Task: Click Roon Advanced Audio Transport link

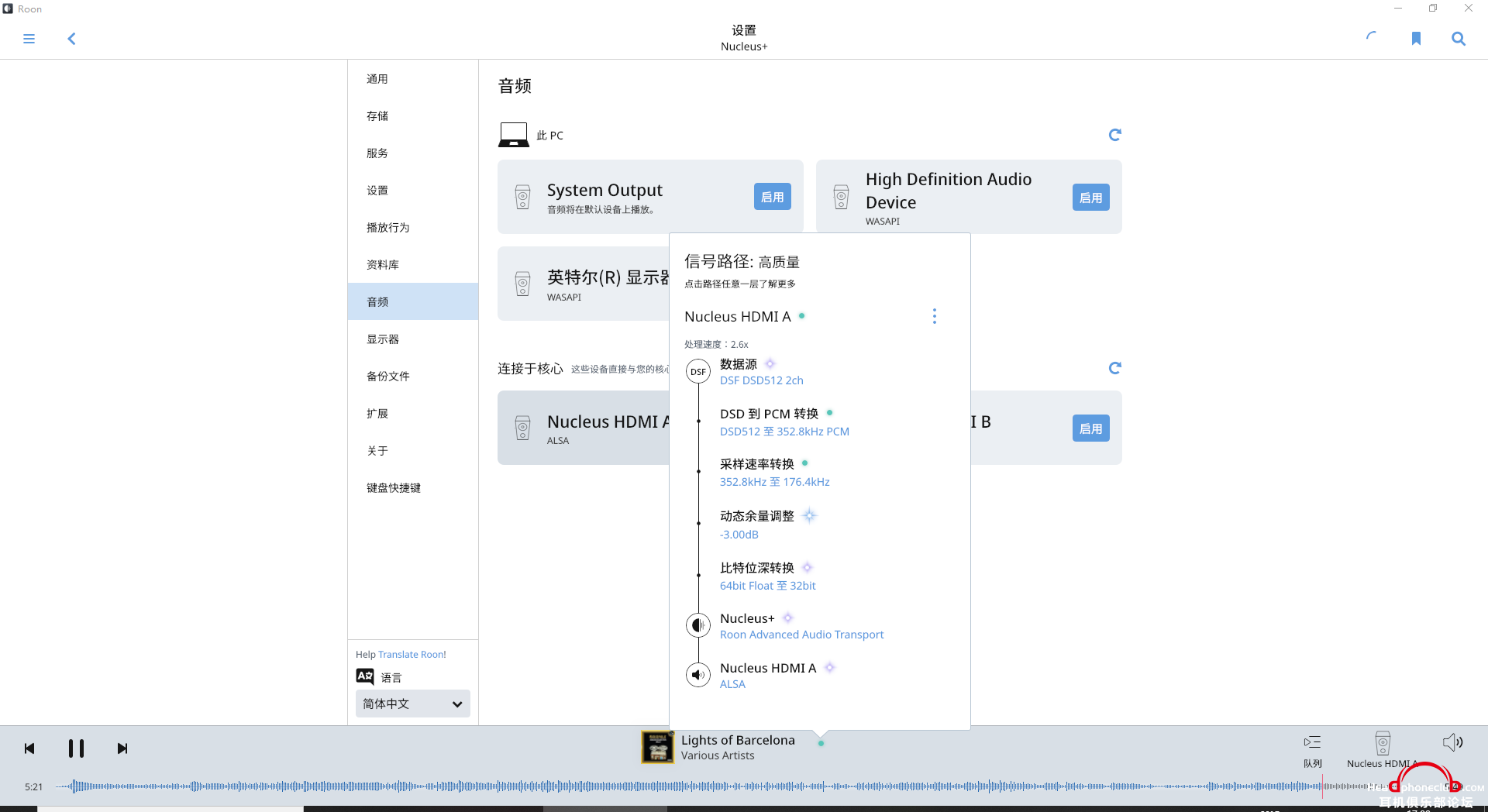Action: point(802,635)
